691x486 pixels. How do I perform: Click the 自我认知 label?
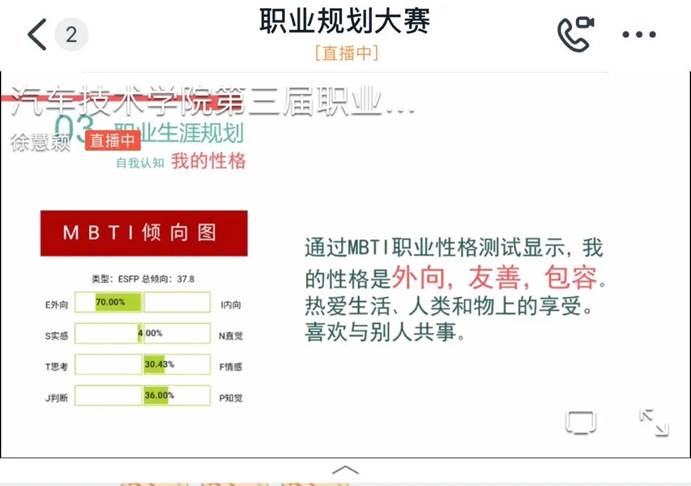[x=140, y=163]
